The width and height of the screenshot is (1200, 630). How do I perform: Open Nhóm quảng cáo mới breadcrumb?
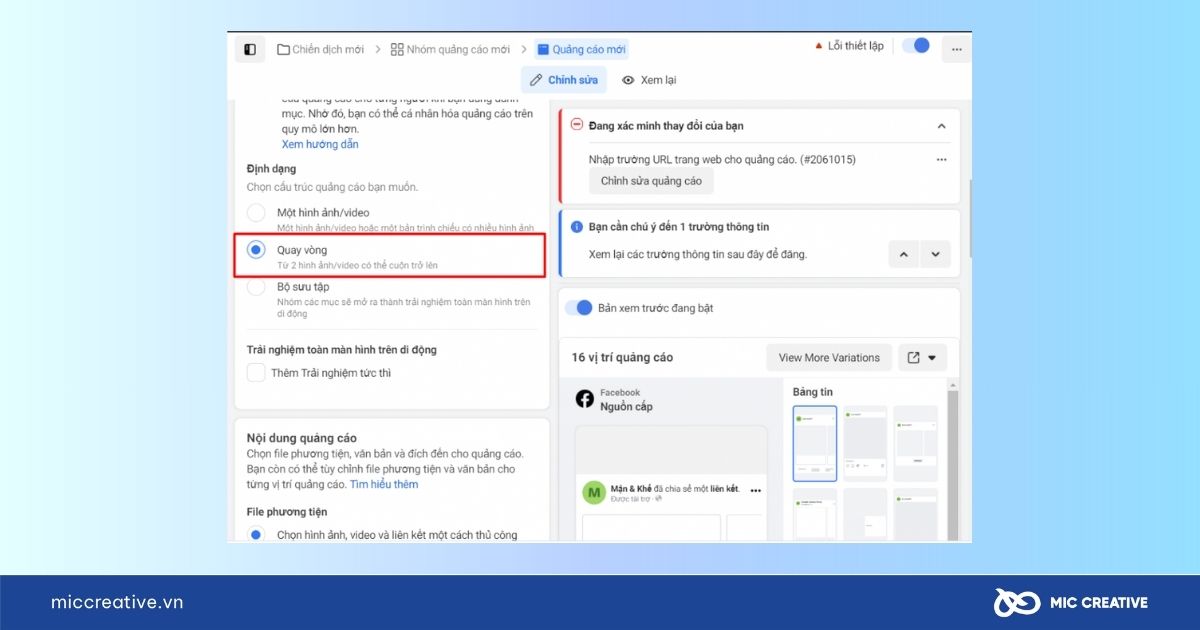point(450,49)
